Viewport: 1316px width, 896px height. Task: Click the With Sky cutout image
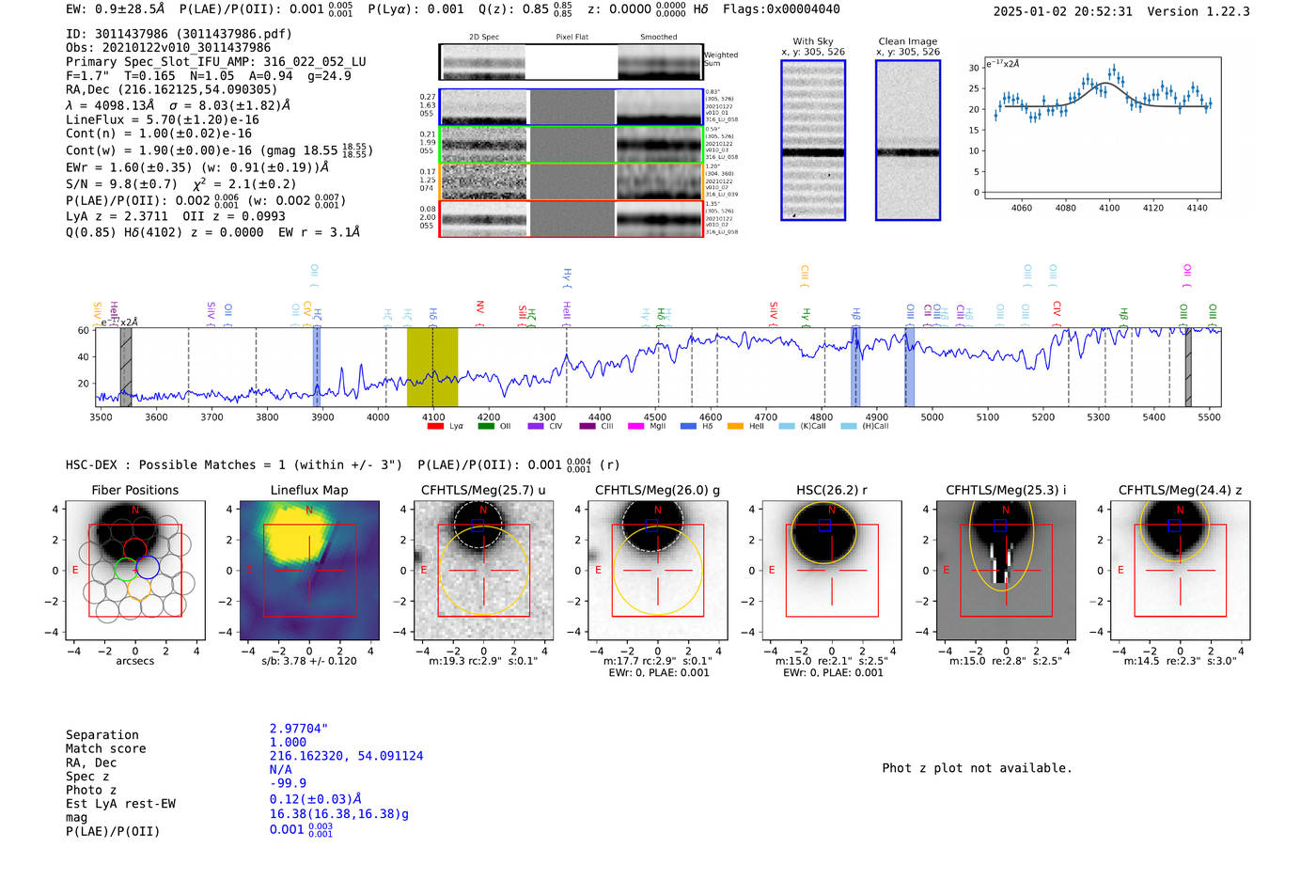tap(813, 140)
